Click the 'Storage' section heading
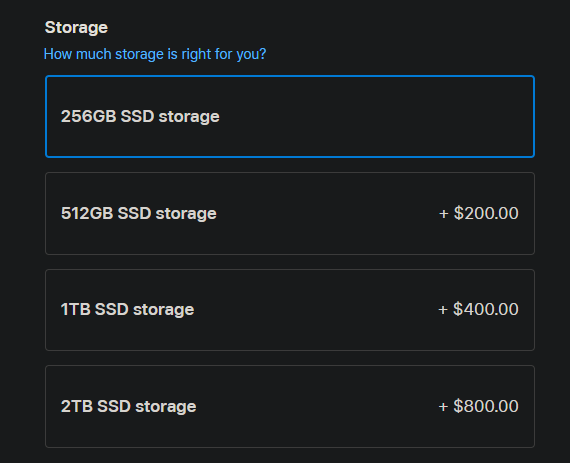 point(76,28)
